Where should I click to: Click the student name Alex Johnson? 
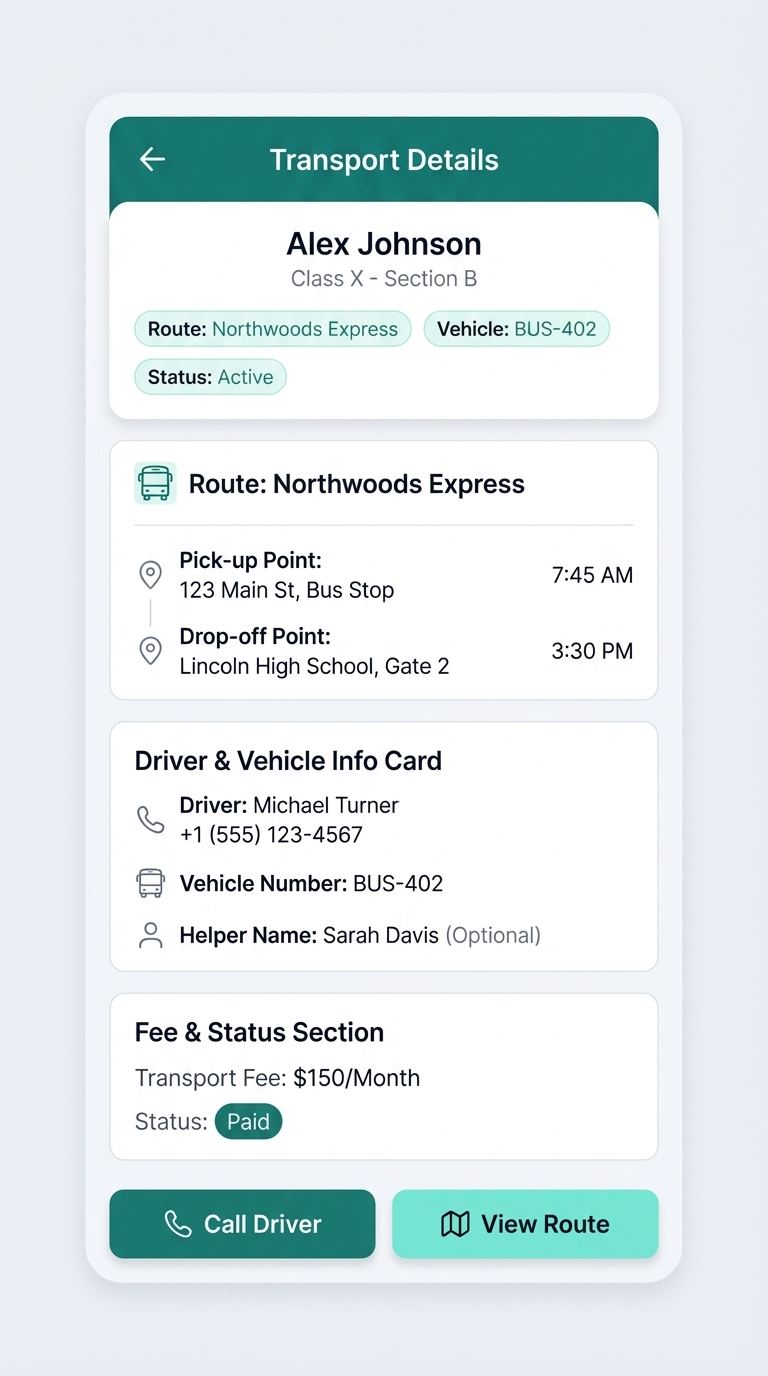[384, 244]
